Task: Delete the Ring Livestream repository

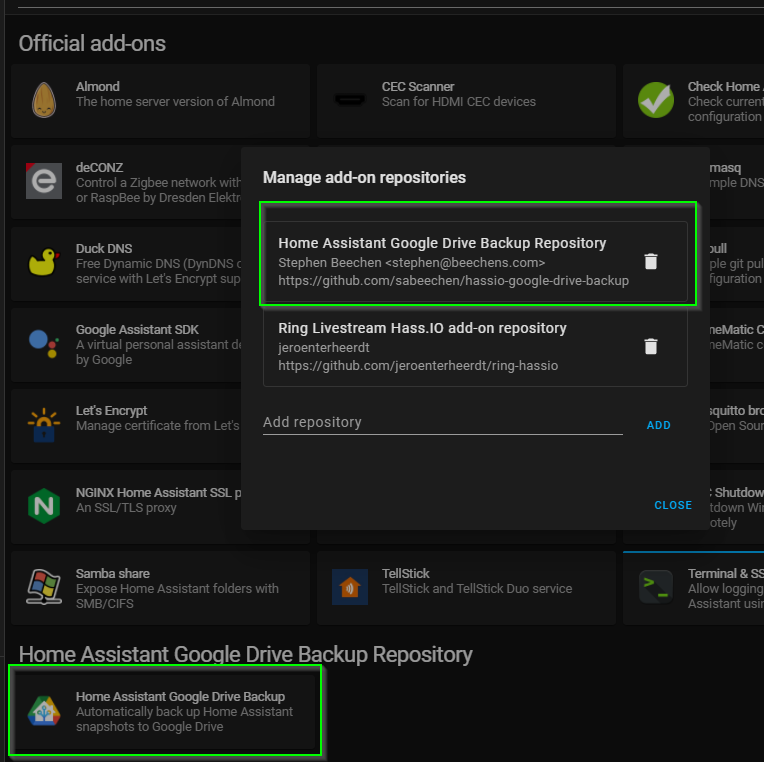Action: tap(650, 346)
